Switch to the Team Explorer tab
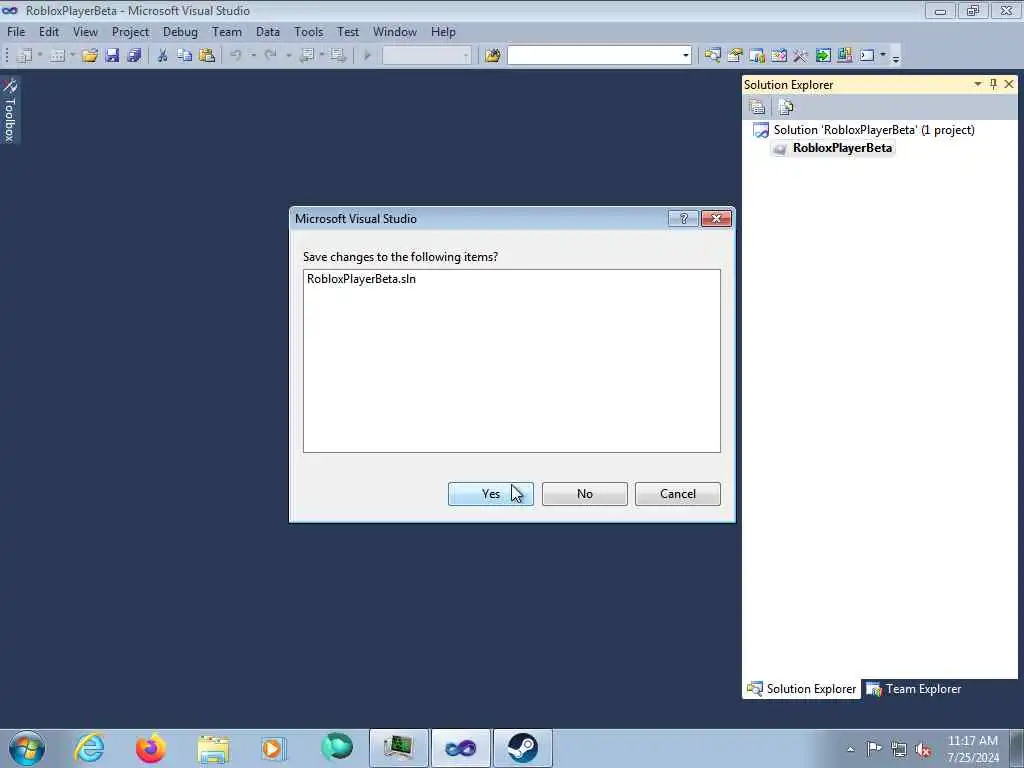The image size is (1024, 768). [914, 689]
